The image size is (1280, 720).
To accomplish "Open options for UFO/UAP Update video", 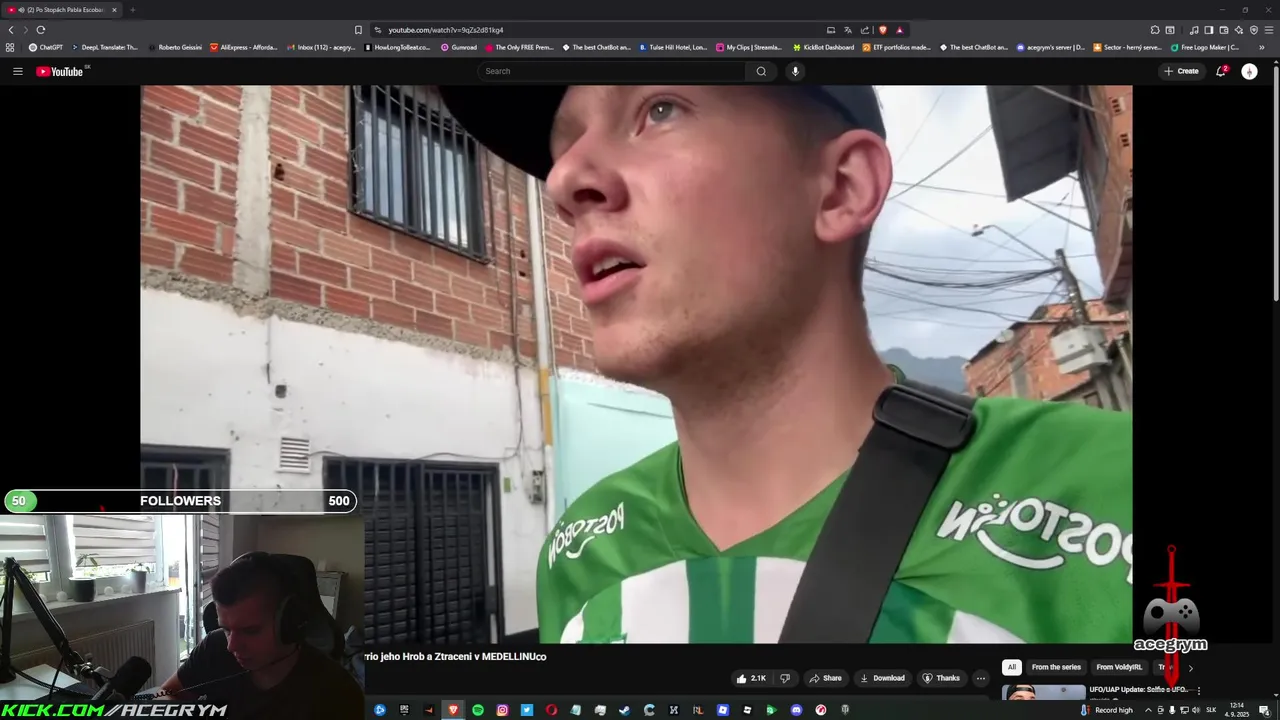I will (1199, 690).
